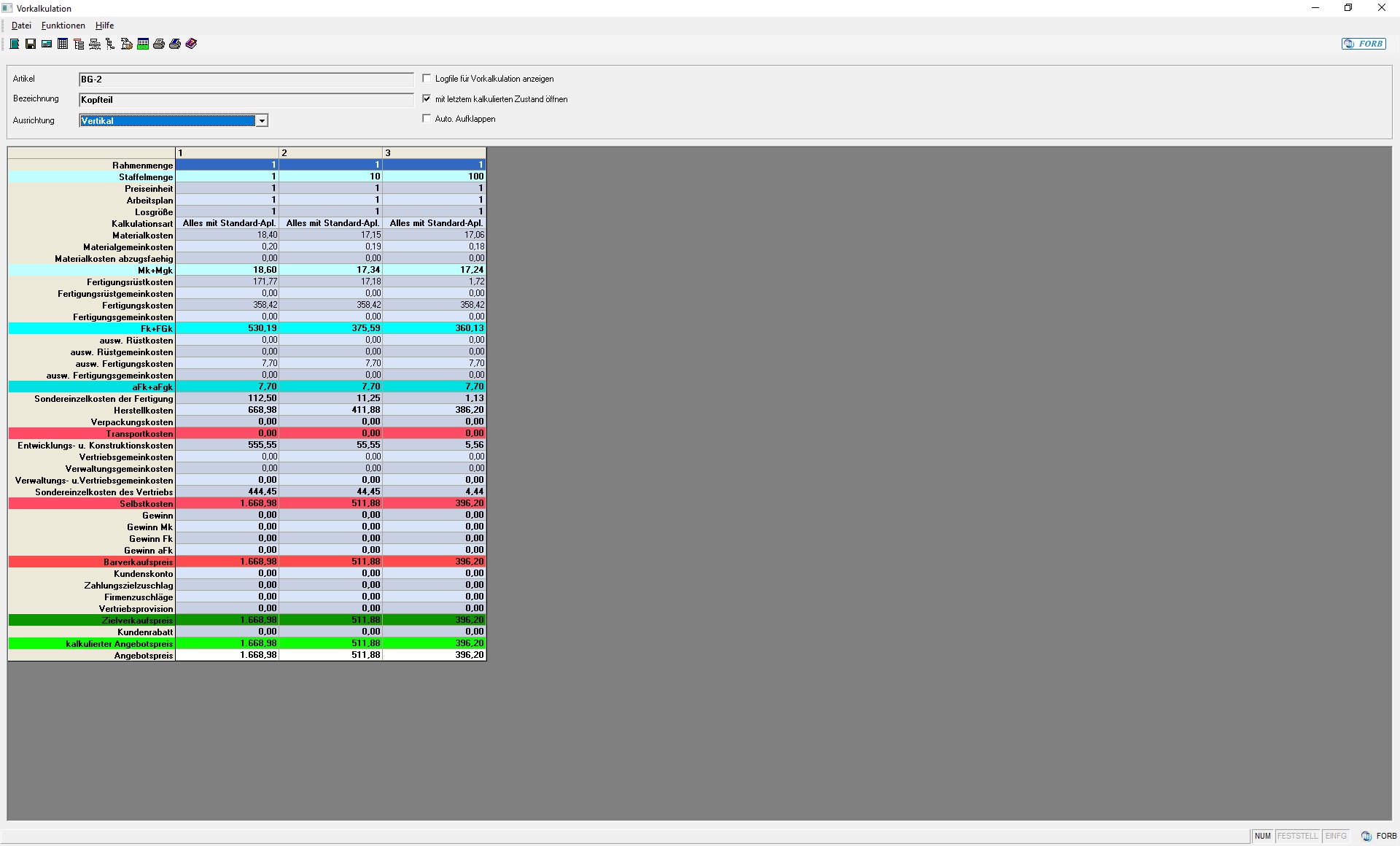1400x846 pixels.
Task: Uncheck mit letztem kalkulierten Zustand öffnen
Action: [x=427, y=98]
